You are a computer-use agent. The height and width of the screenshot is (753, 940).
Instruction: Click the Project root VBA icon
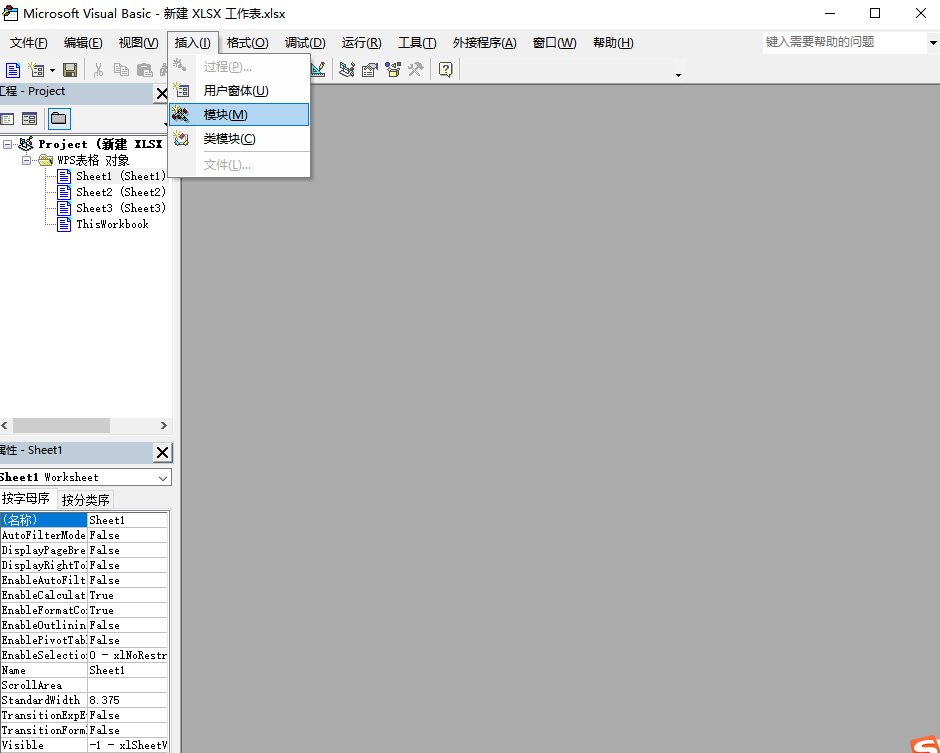[26, 144]
